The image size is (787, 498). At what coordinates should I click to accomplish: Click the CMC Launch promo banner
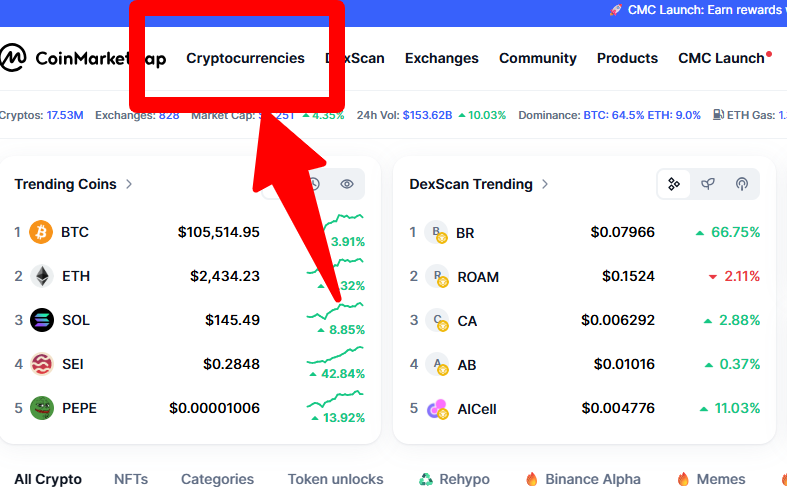click(x=697, y=10)
